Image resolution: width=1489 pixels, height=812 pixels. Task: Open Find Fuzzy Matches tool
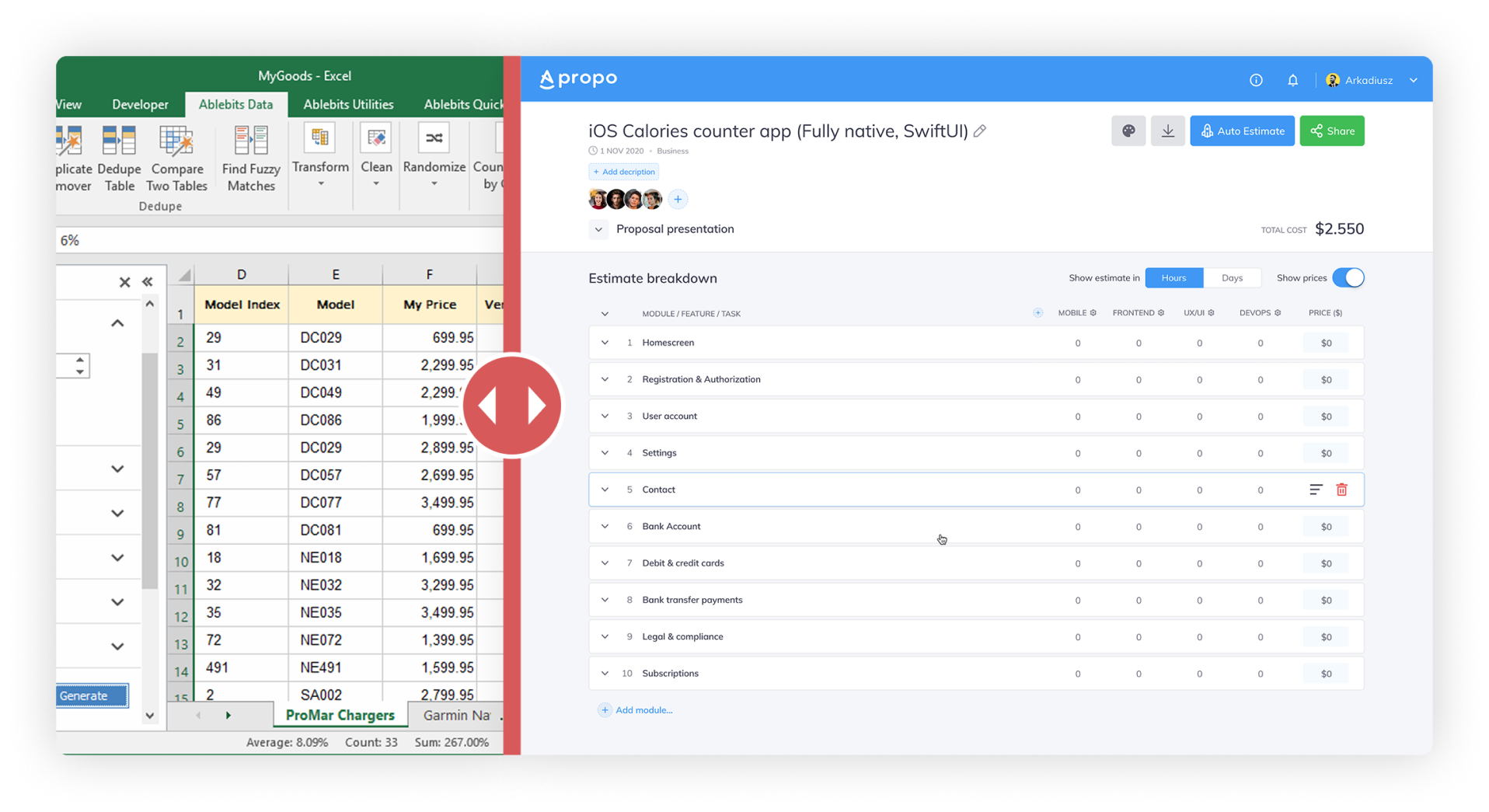[251, 159]
